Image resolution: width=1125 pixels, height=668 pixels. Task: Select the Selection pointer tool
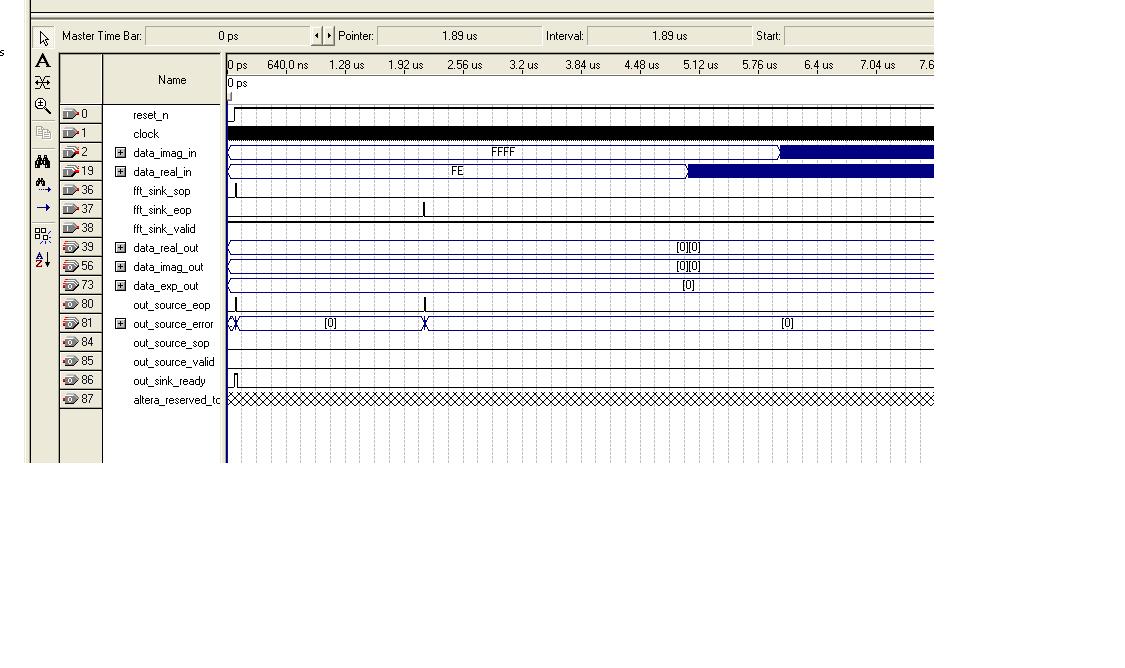tap(43, 39)
